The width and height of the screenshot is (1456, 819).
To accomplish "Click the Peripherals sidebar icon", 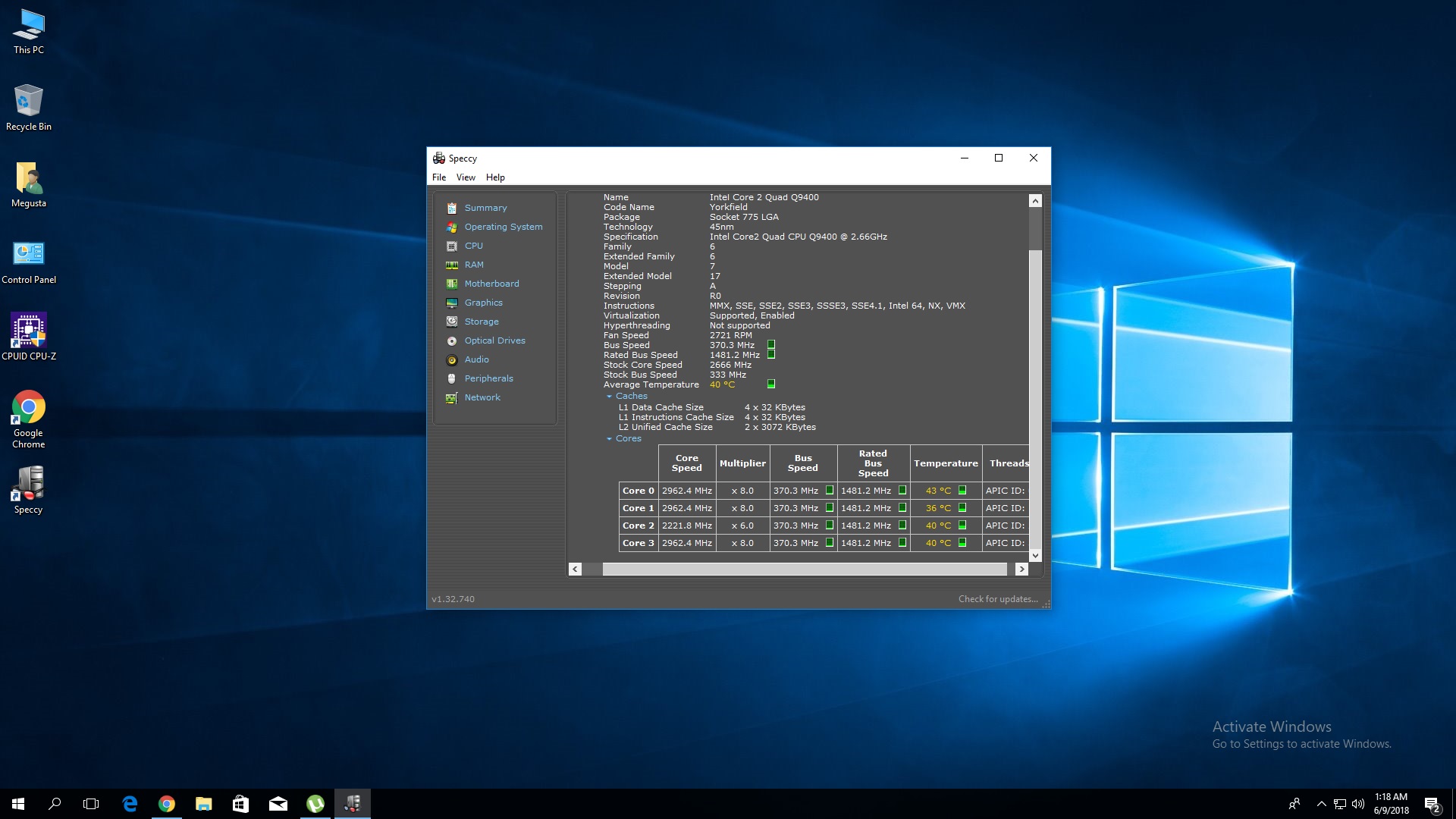I will coord(452,378).
